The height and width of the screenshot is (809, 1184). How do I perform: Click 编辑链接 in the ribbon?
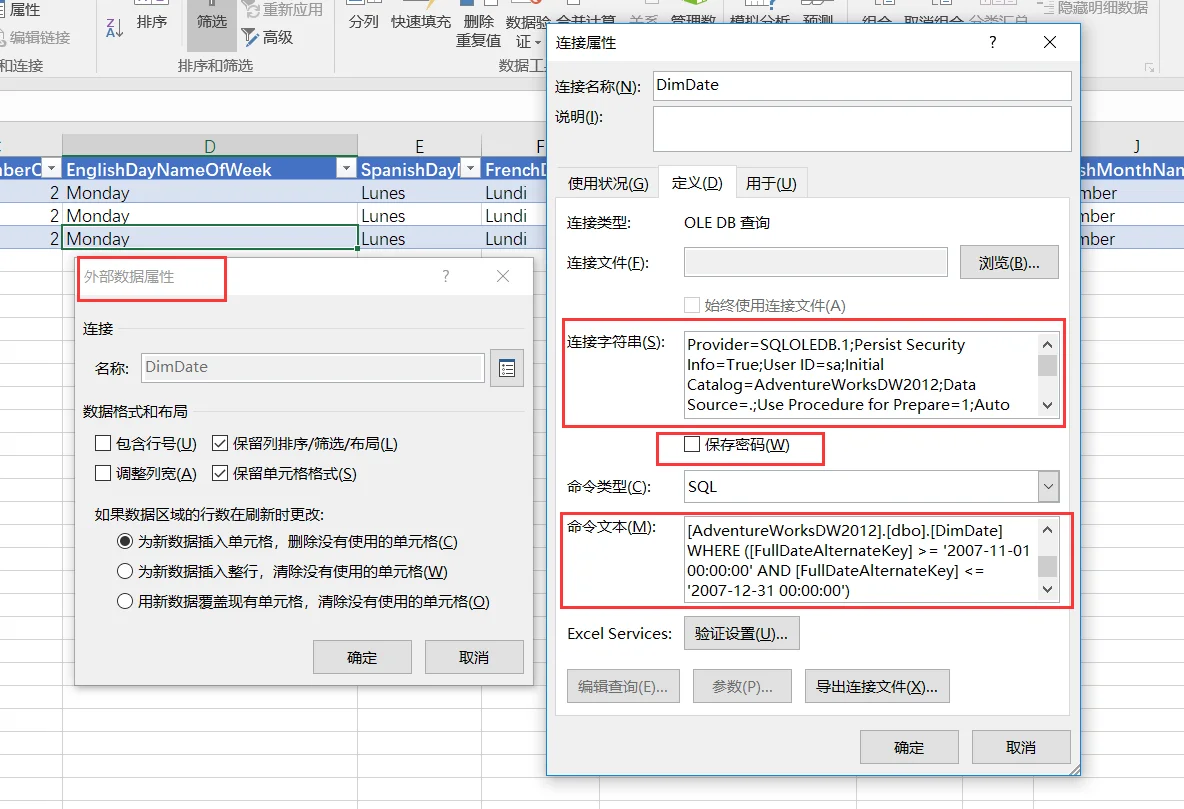[34, 37]
